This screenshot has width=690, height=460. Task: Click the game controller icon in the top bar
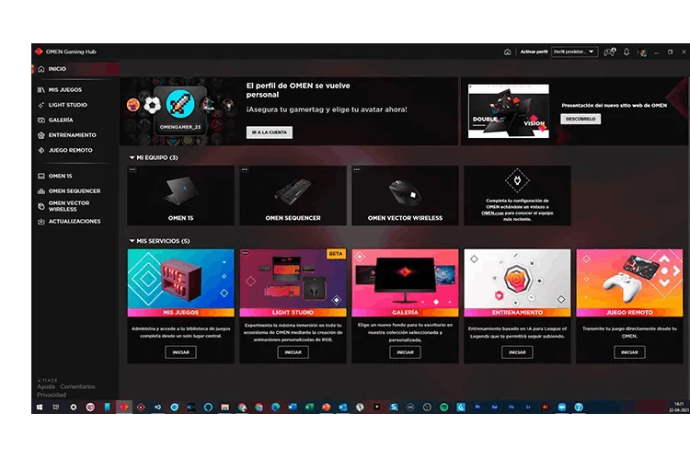point(609,52)
